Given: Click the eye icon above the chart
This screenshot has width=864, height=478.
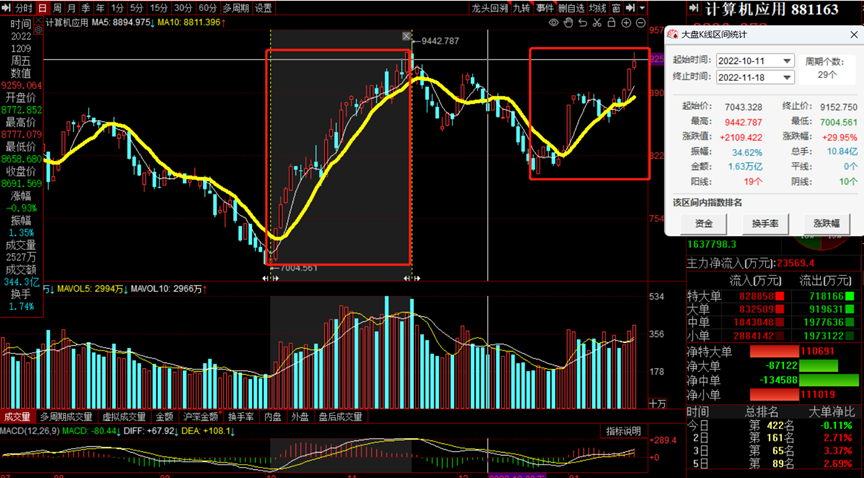Looking at the screenshot, I should tap(554, 20).
